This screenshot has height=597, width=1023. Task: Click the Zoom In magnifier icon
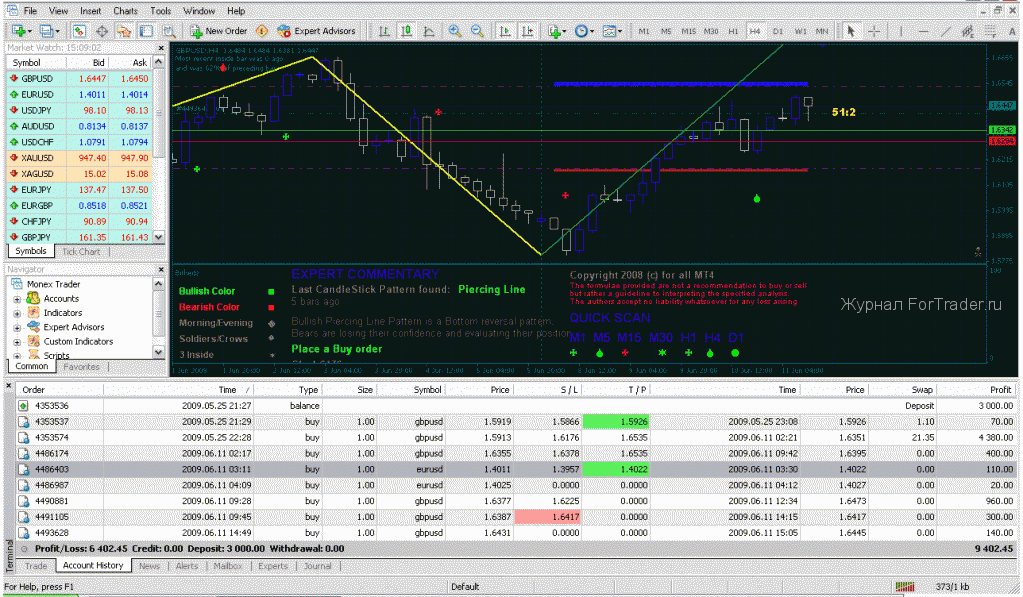click(x=455, y=31)
